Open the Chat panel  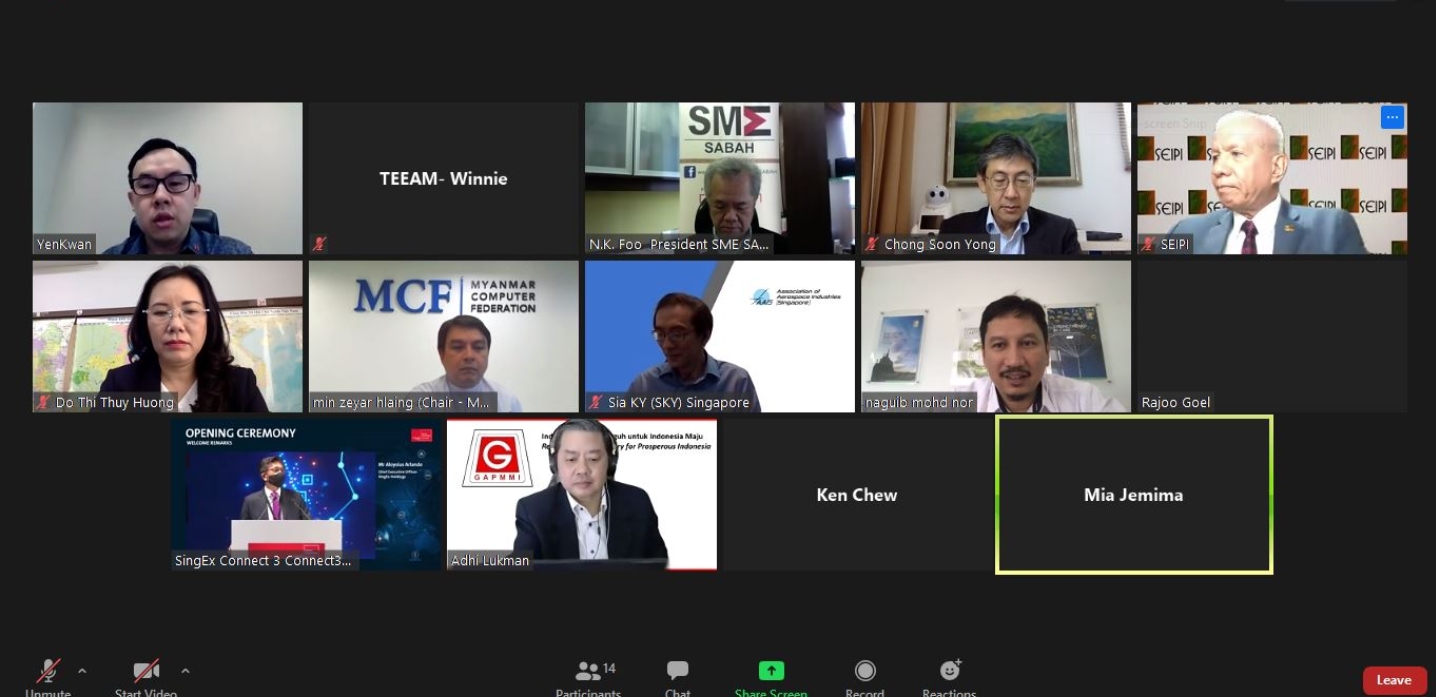677,672
